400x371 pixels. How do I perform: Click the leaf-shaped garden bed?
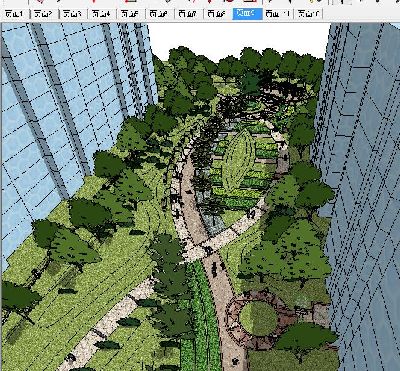pyautogui.click(x=238, y=160)
